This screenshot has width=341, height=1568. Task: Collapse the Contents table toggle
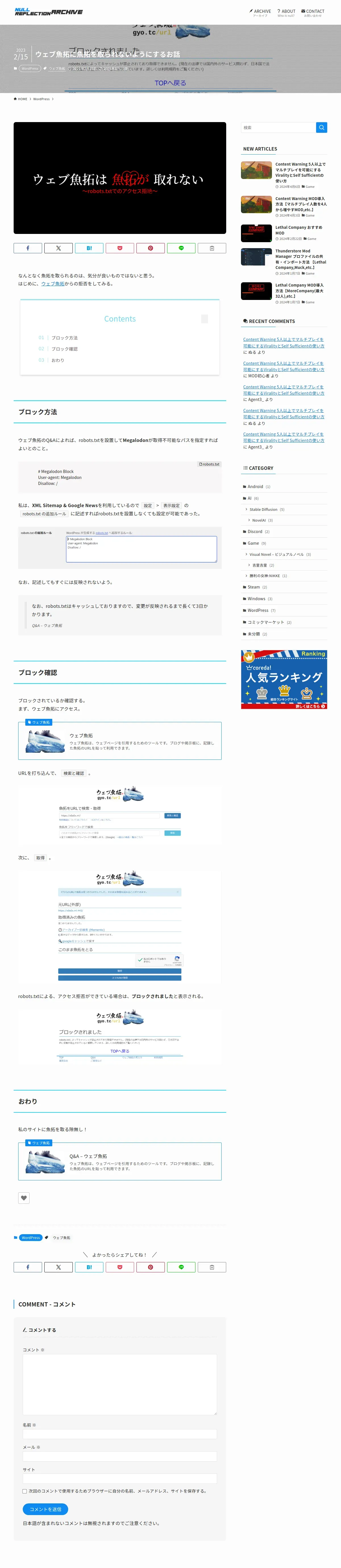[205, 319]
